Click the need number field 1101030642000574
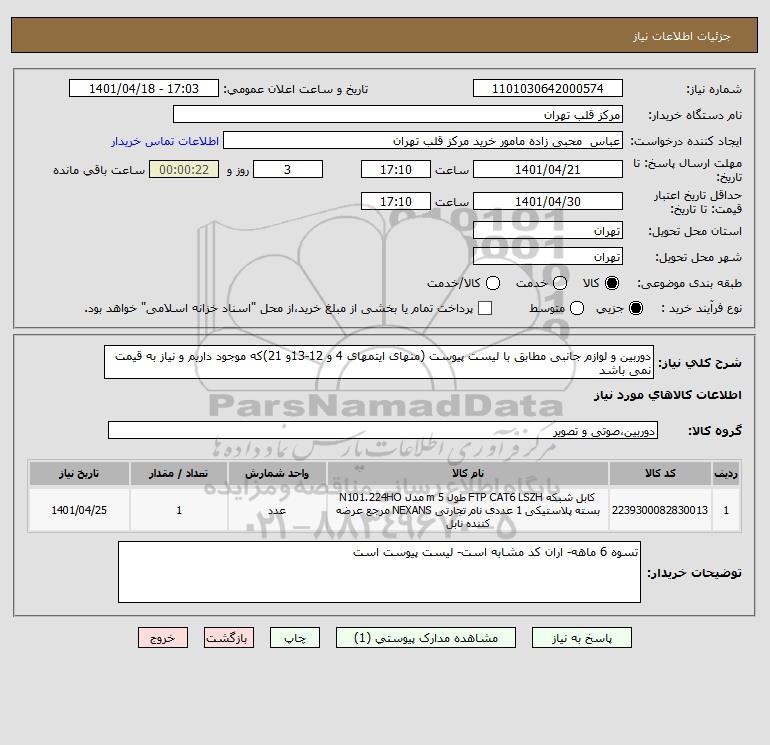The width and height of the screenshot is (770, 745). pyautogui.click(x=548, y=88)
